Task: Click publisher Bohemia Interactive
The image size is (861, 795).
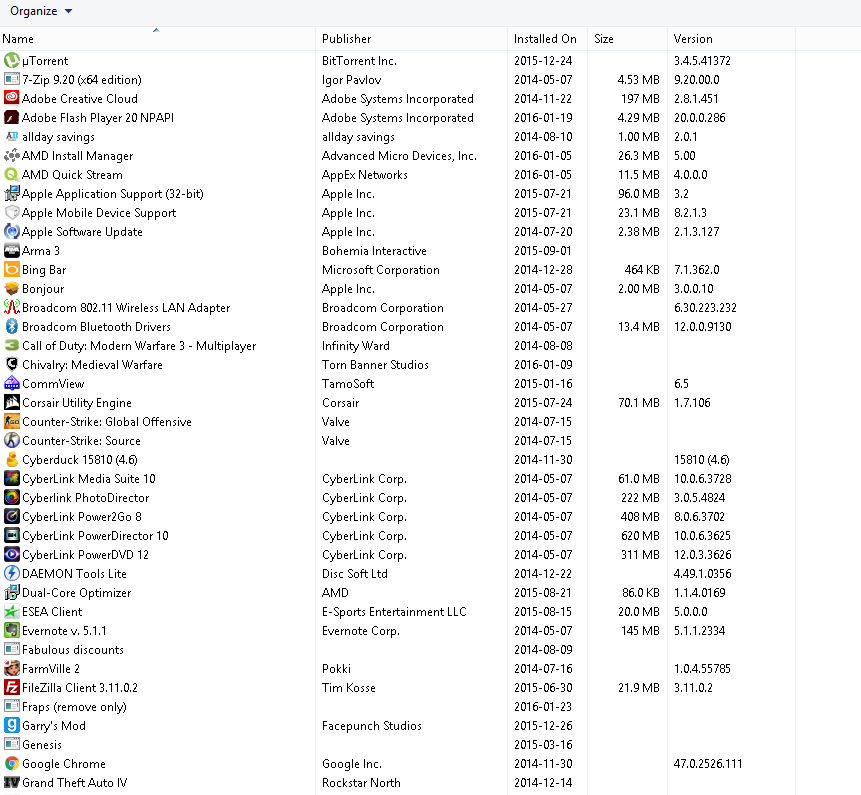Action: [374, 251]
